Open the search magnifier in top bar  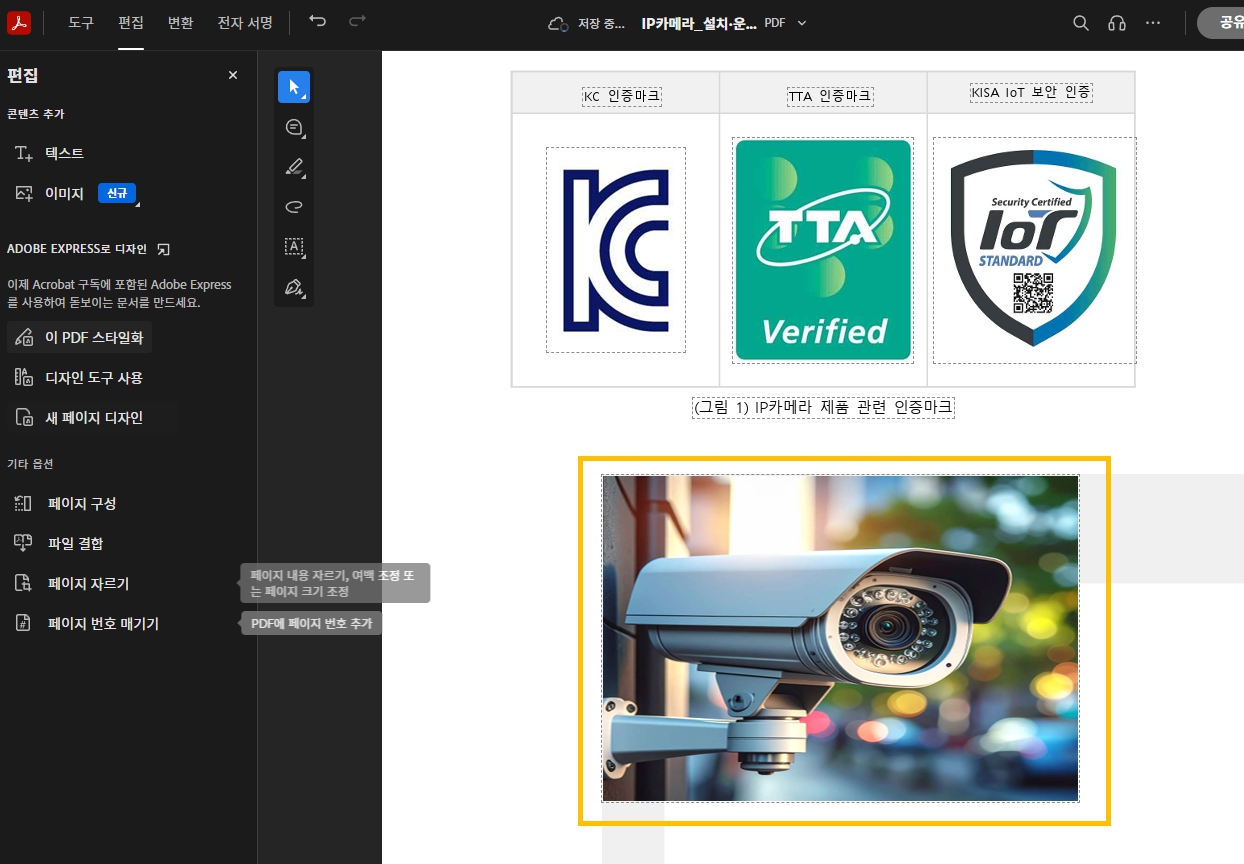coord(1081,23)
